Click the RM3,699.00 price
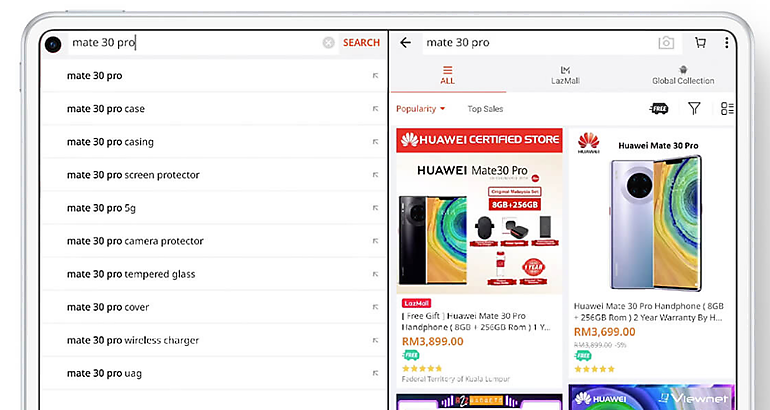The image size is (770, 410). [x=605, y=331]
